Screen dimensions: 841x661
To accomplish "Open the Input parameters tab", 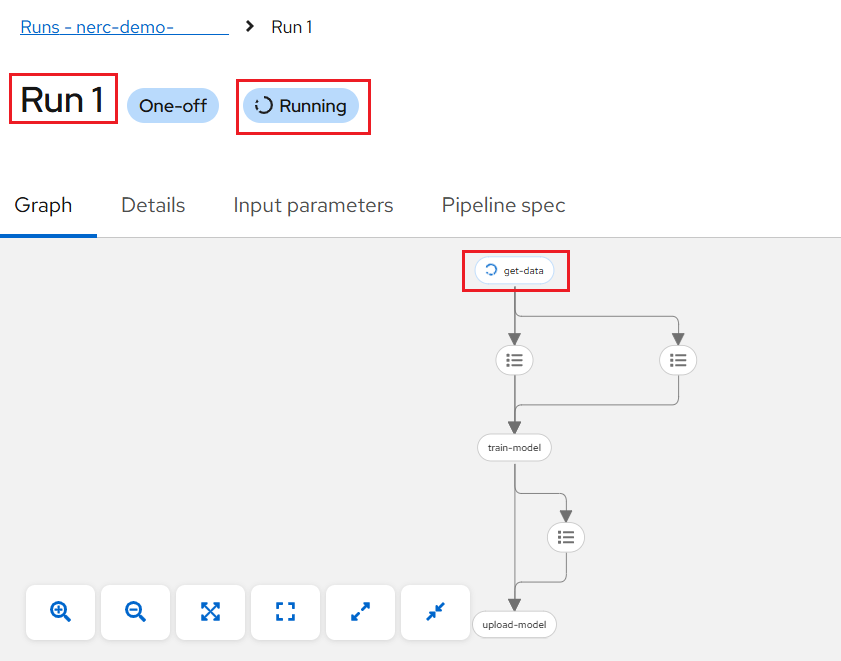I will (313, 205).
